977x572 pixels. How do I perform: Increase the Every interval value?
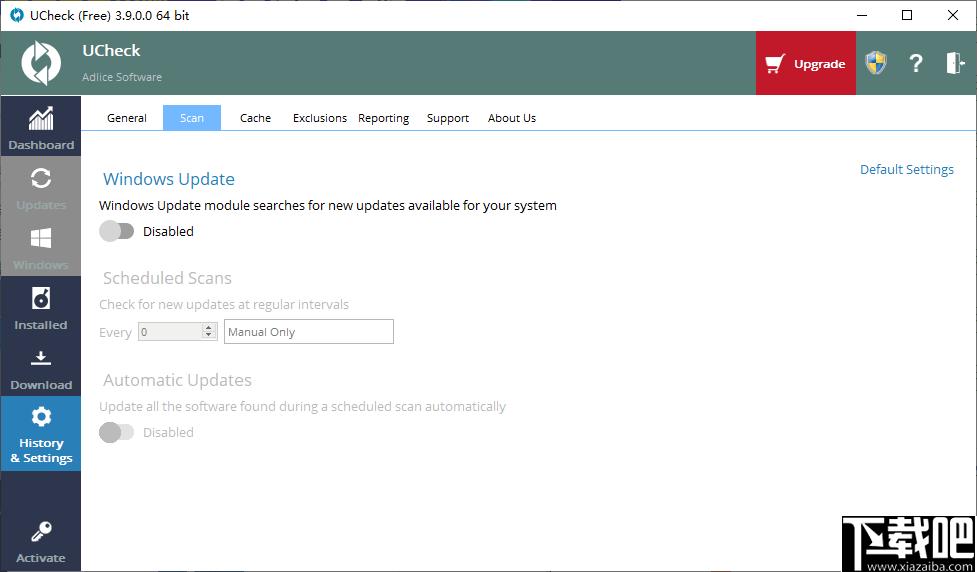[x=209, y=327]
